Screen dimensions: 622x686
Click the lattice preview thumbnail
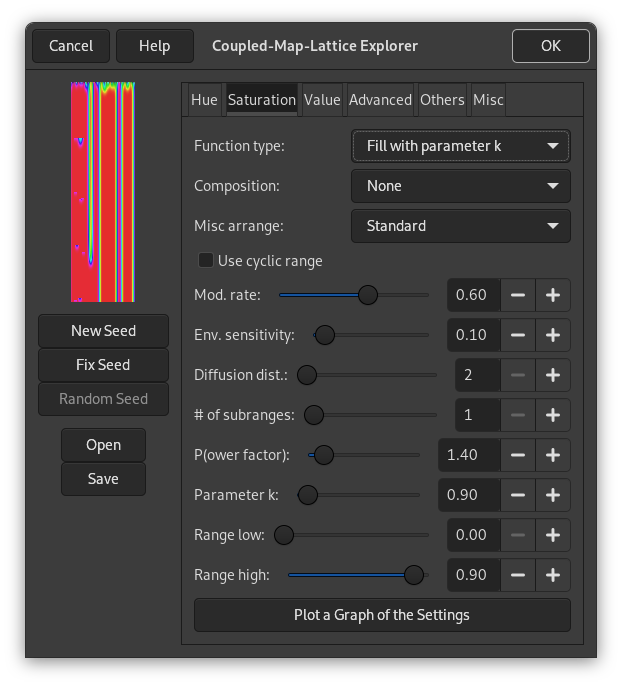coord(103,192)
